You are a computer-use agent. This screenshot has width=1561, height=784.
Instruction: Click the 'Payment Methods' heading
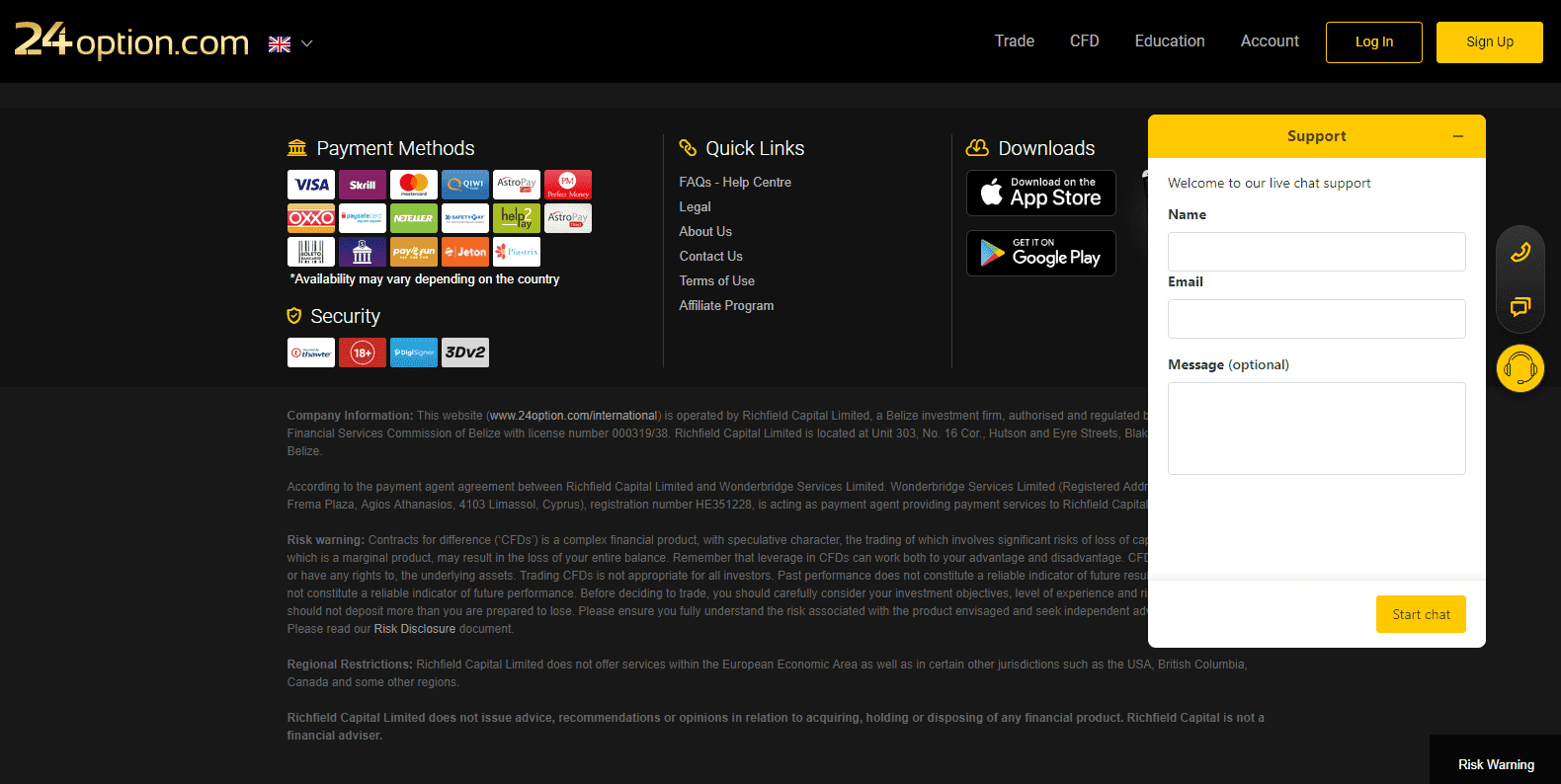(x=395, y=148)
